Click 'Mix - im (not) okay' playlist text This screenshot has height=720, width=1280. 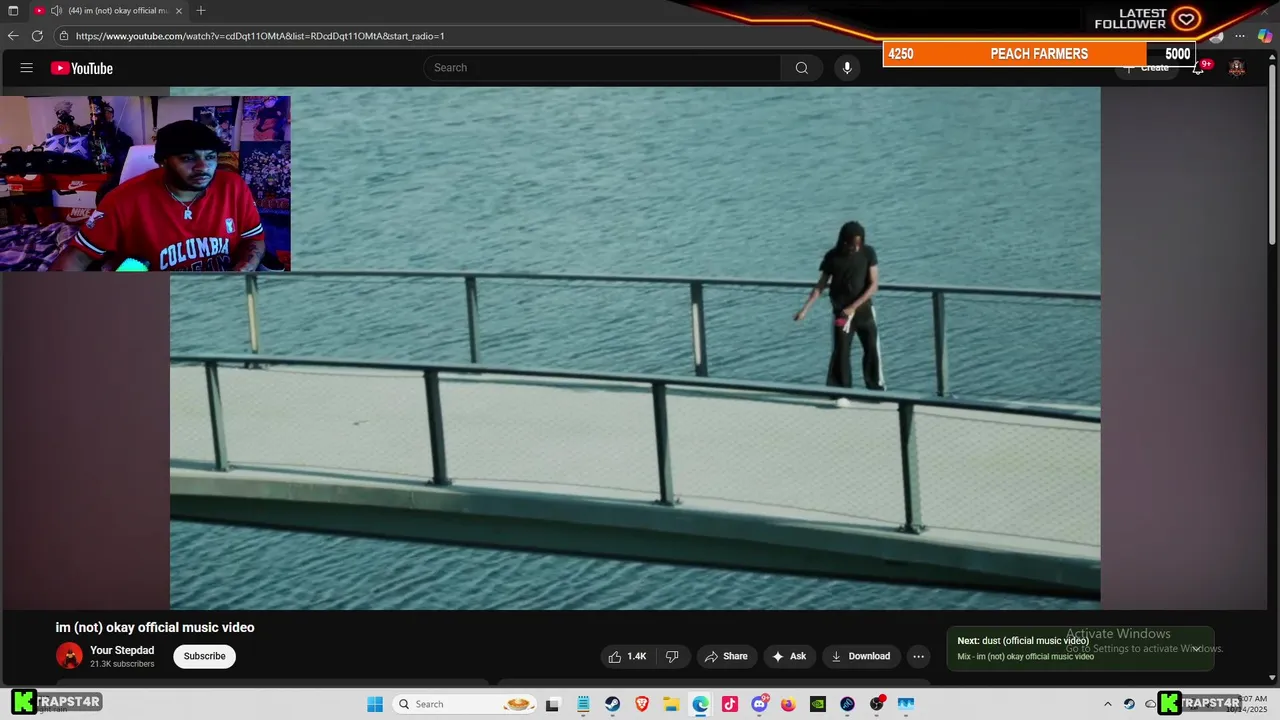coord(1025,657)
